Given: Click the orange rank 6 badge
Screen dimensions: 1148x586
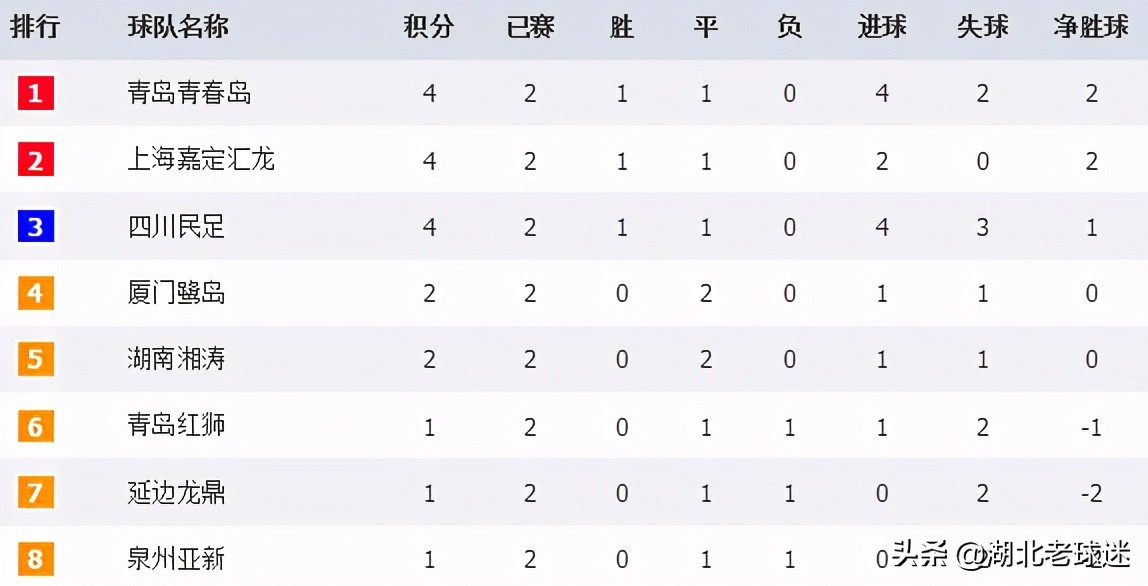Looking at the screenshot, I should [x=35, y=426].
